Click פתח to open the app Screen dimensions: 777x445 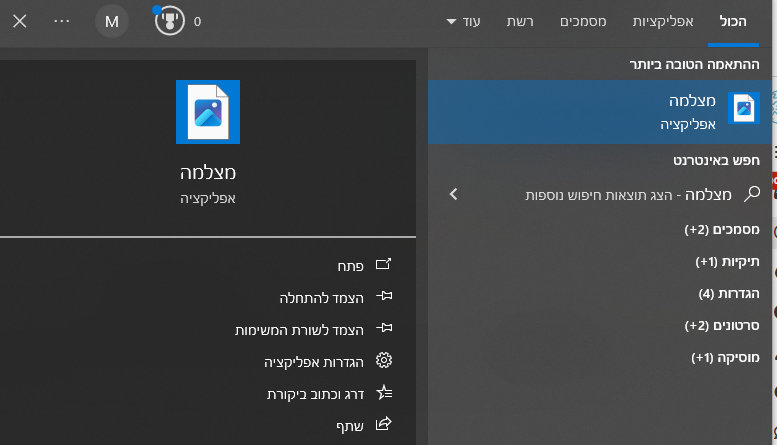[x=351, y=266]
